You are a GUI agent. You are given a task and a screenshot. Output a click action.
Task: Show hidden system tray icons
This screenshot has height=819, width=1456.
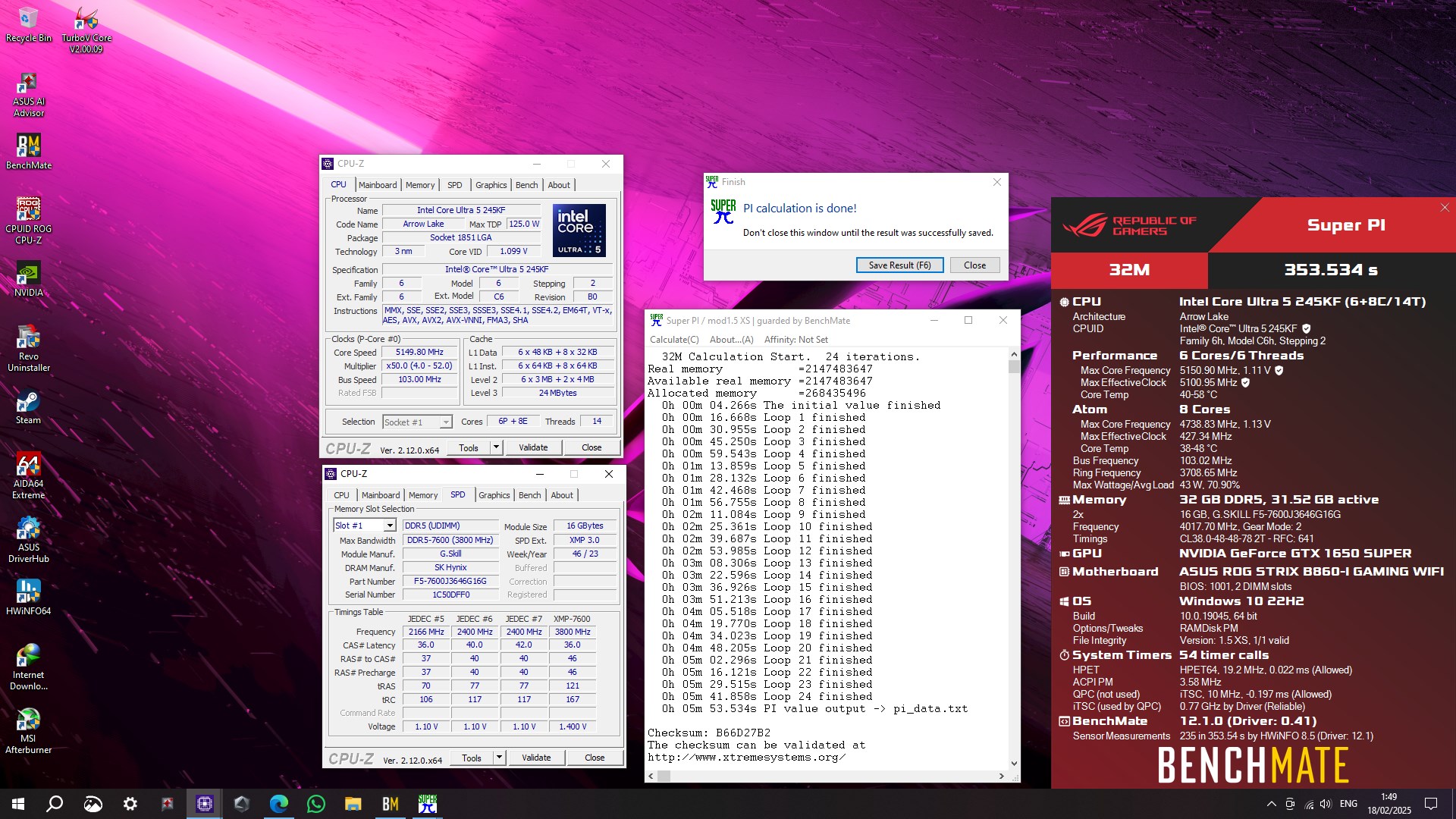pos(1271,804)
